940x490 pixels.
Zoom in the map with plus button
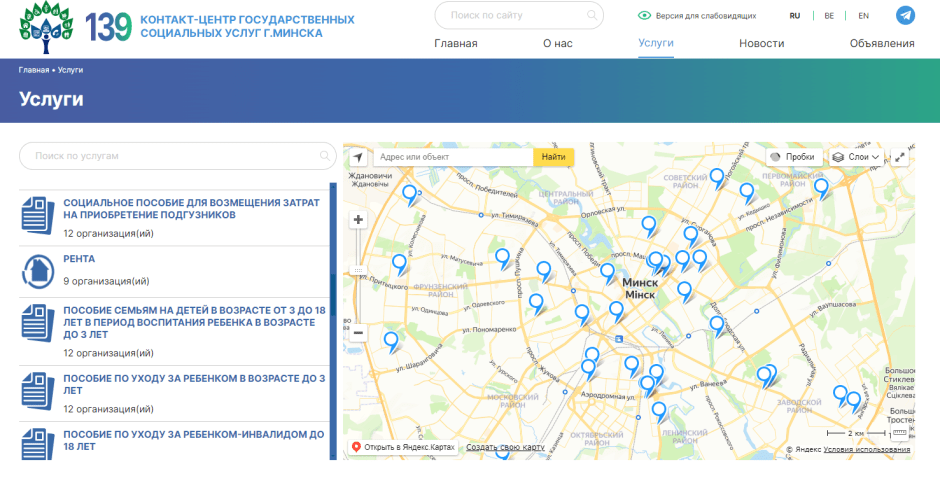(358, 220)
